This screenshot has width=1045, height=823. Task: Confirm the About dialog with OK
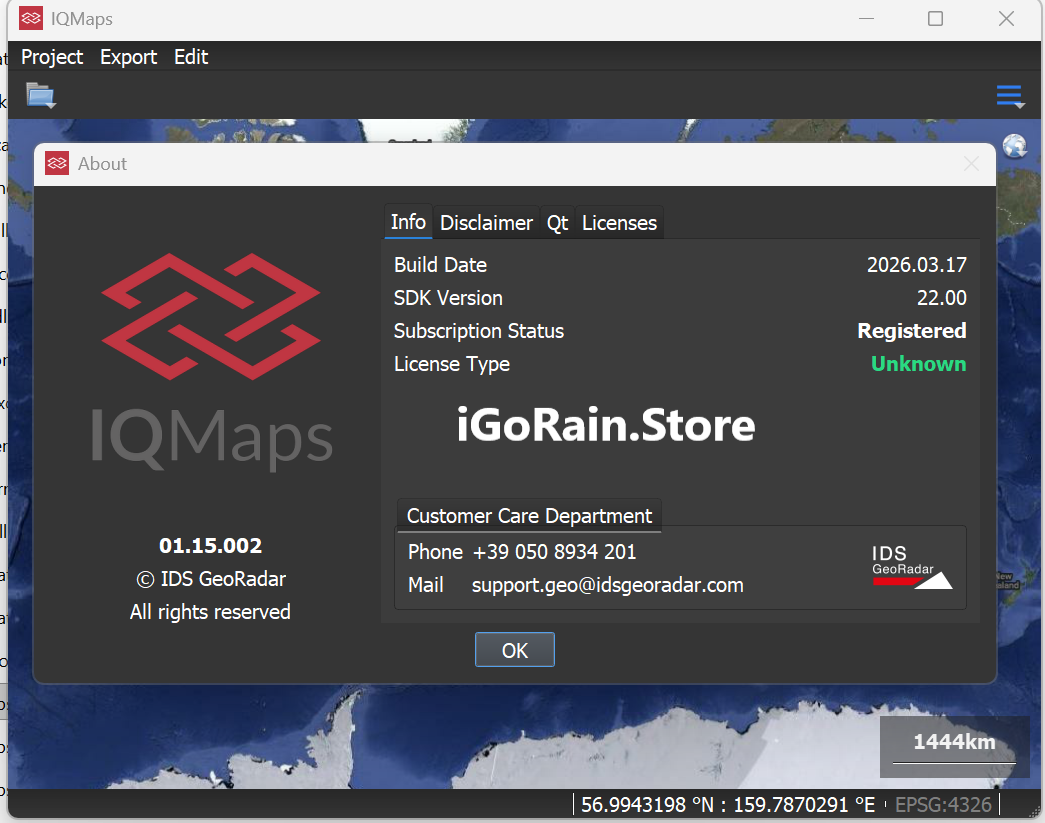click(515, 650)
